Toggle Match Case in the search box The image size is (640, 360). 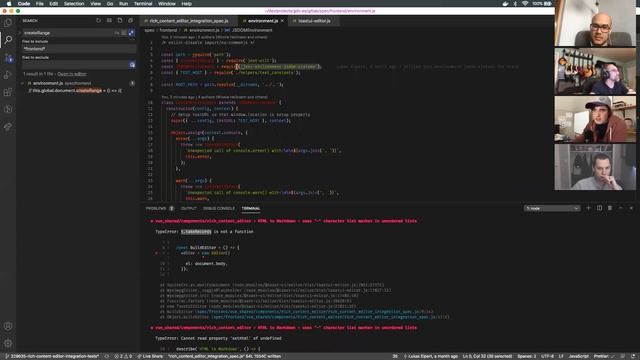tap(116, 33)
